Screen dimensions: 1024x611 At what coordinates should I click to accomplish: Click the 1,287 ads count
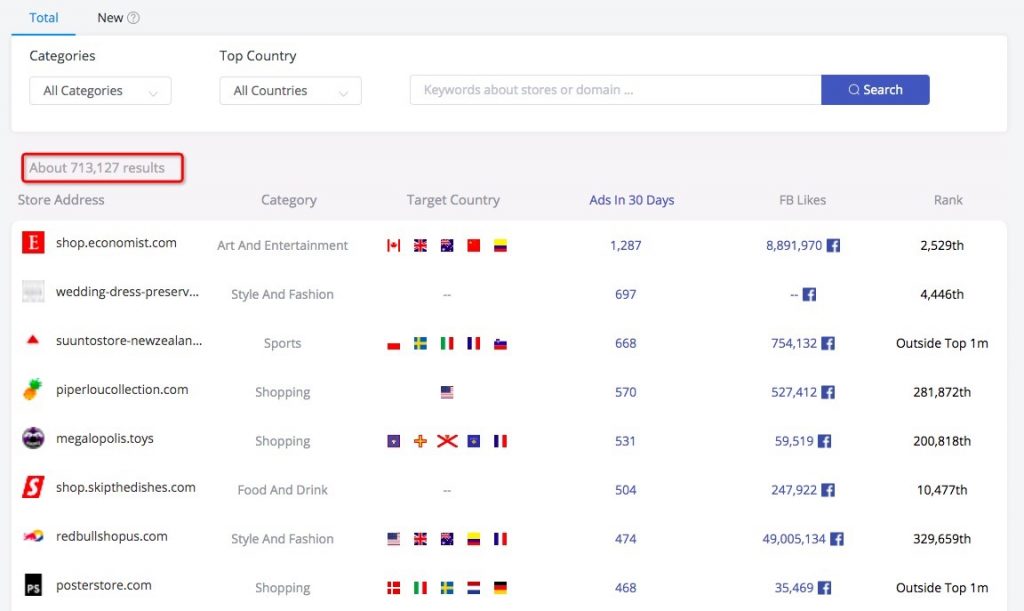tap(626, 245)
